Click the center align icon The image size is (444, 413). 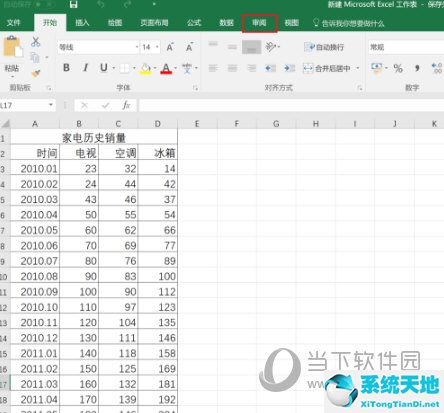pos(232,68)
